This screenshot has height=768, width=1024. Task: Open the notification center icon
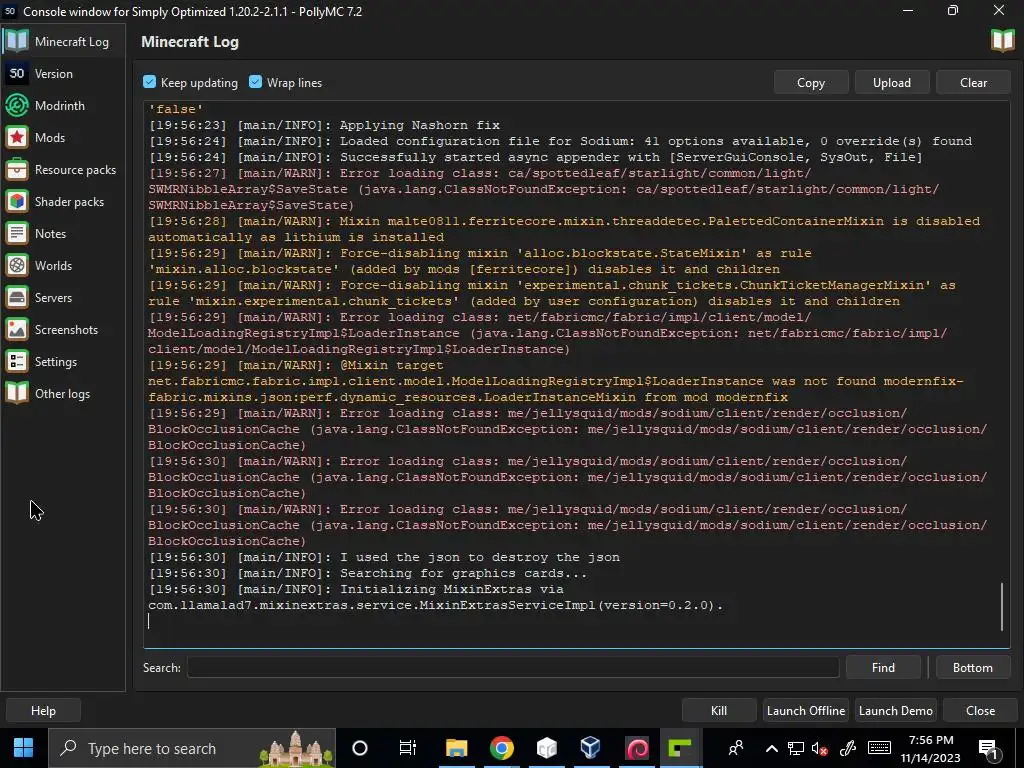[x=987, y=748]
